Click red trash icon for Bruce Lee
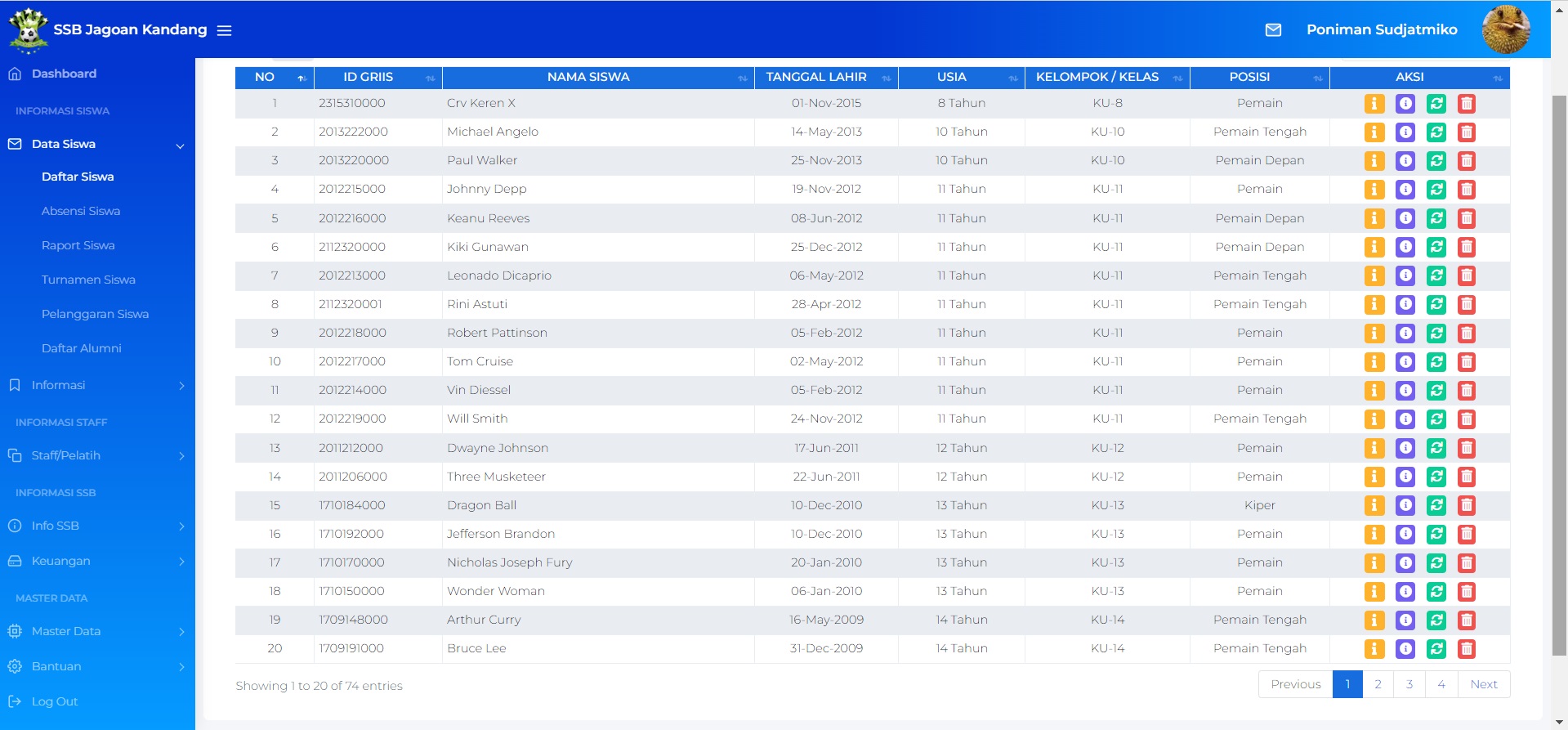The height and width of the screenshot is (730, 1568). click(x=1467, y=649)
